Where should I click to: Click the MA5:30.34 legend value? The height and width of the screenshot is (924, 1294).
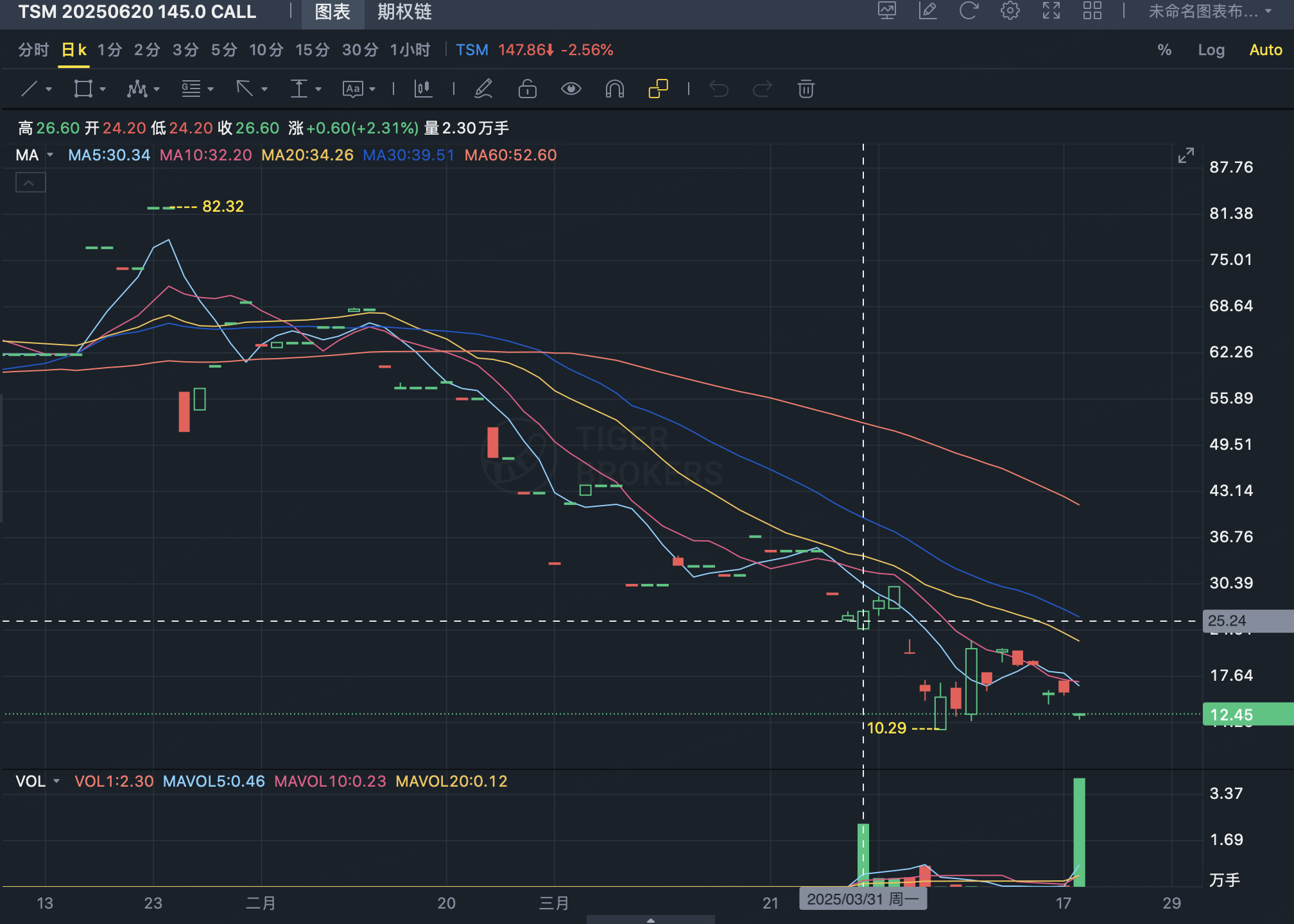(109, 155)
